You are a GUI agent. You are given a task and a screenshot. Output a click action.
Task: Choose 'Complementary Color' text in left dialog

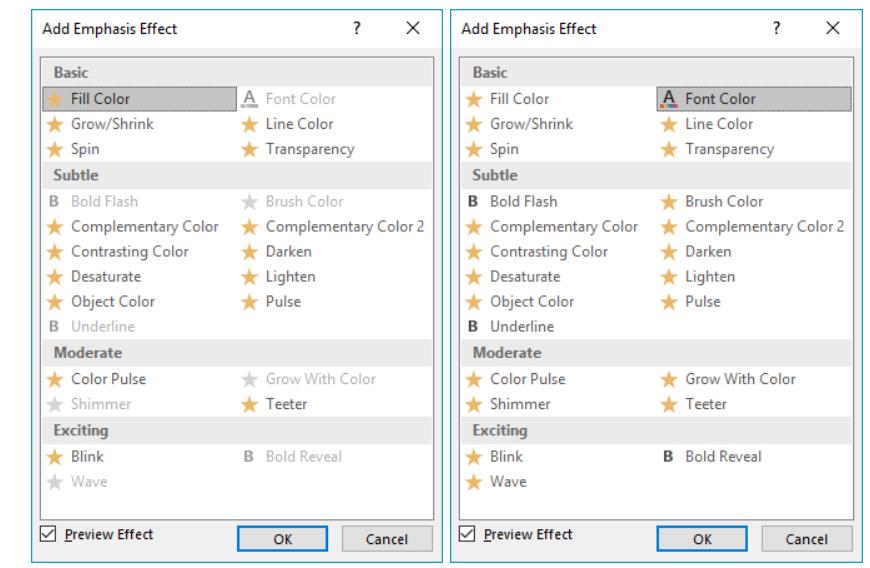click(145, 226)
